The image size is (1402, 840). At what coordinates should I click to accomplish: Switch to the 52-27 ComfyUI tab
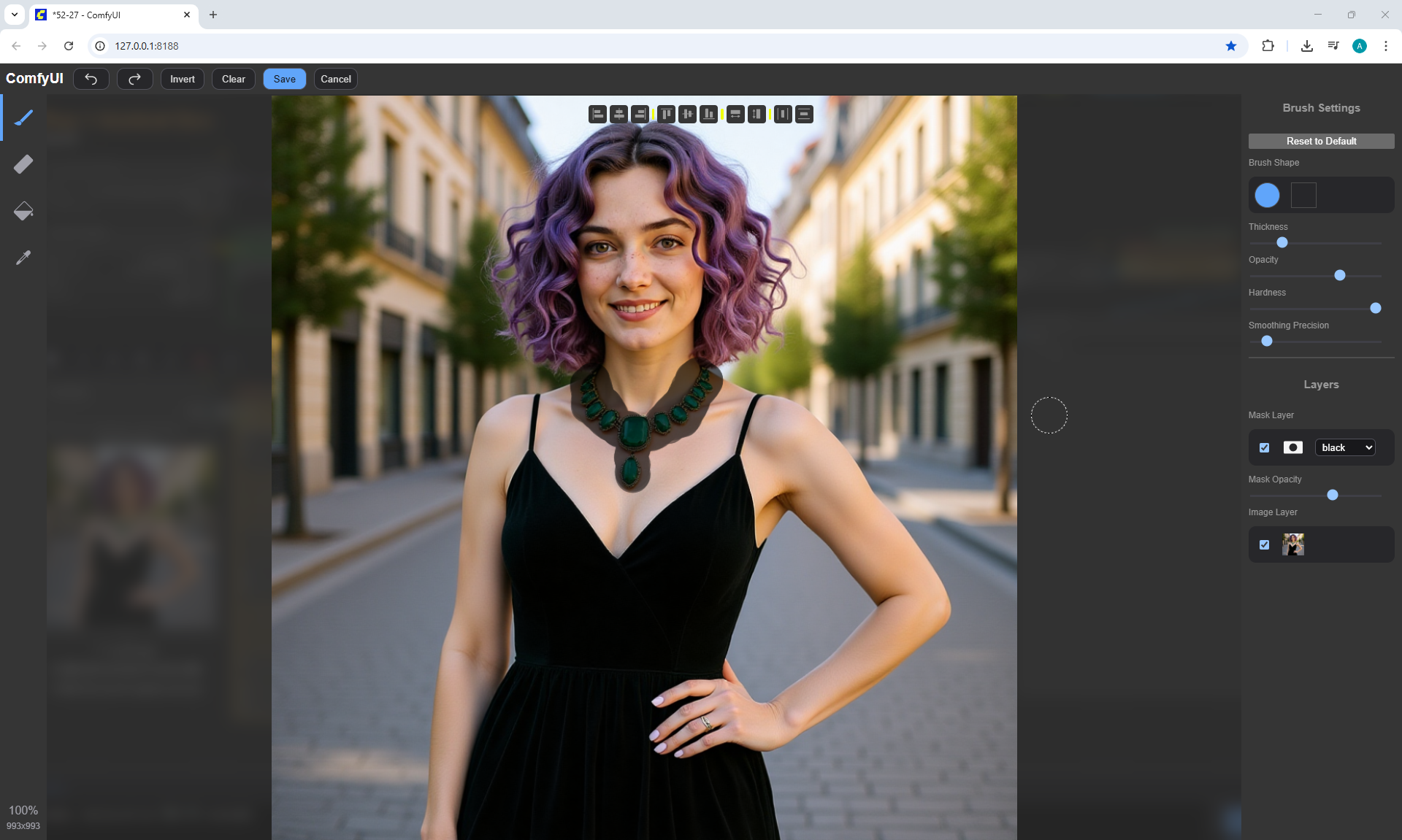pos(110,15)
